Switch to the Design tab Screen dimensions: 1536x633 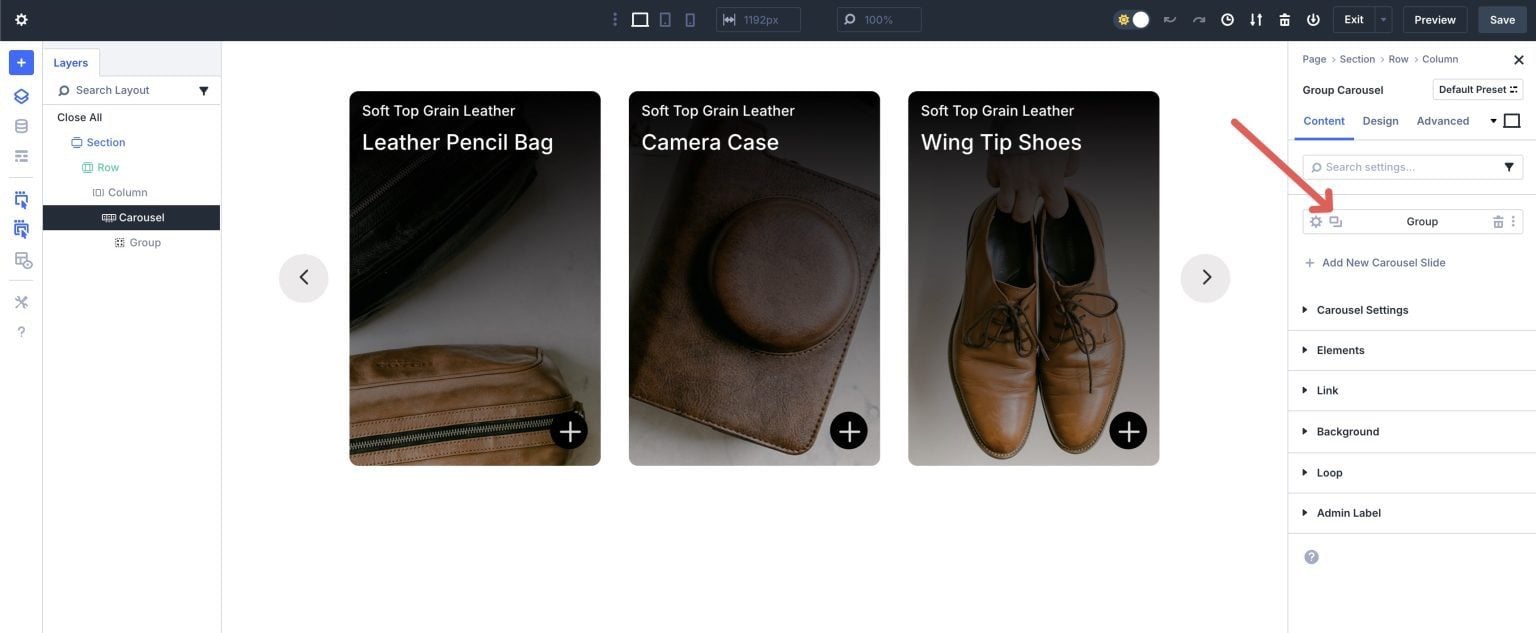(1380, 121)
